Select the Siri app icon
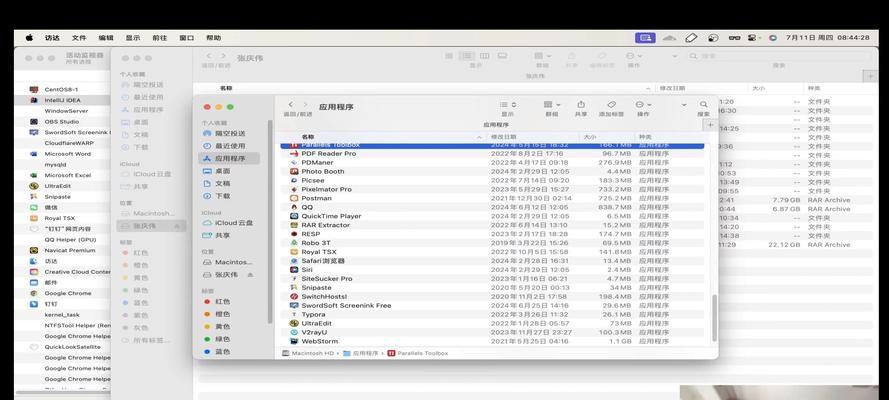This screenshot has width=889, height=400. tap(294, 270)
